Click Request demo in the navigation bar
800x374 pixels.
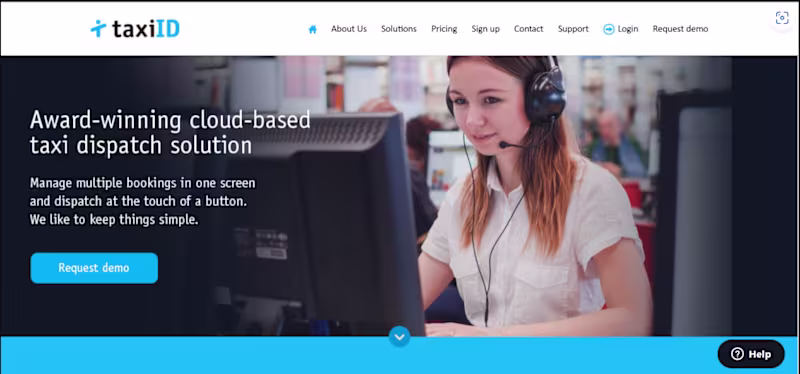(681, 29)
